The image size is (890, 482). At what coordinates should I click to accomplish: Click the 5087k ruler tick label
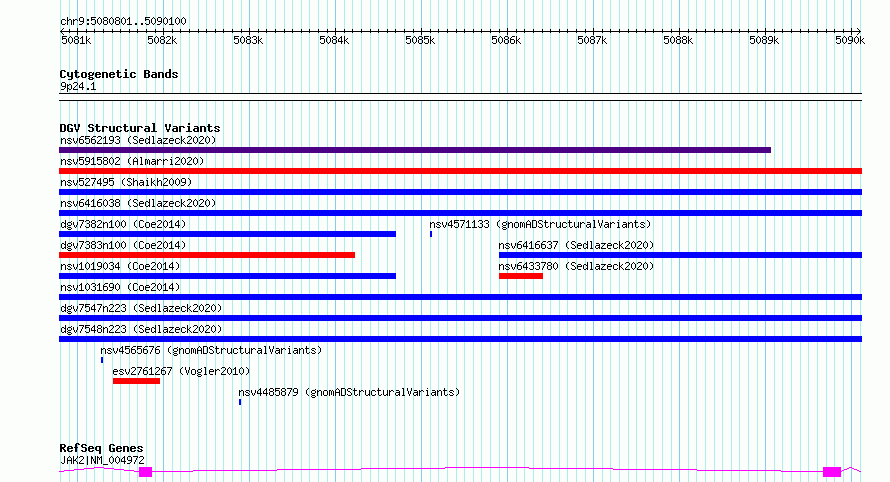[593, 40]
